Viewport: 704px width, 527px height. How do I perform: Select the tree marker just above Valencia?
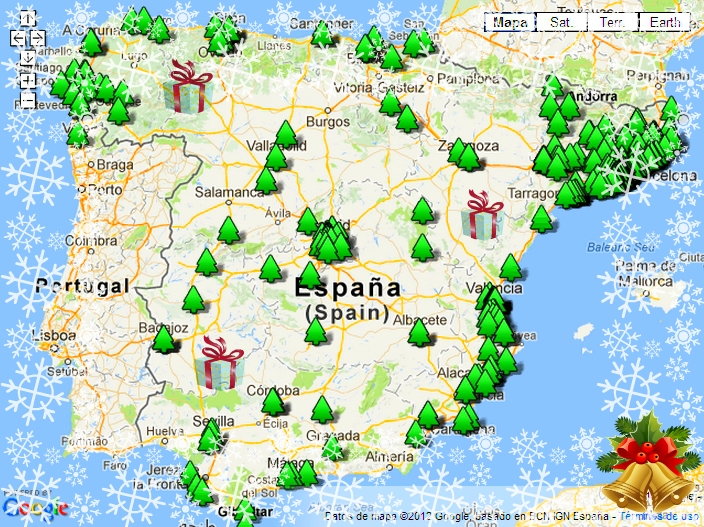pos(510,268)
